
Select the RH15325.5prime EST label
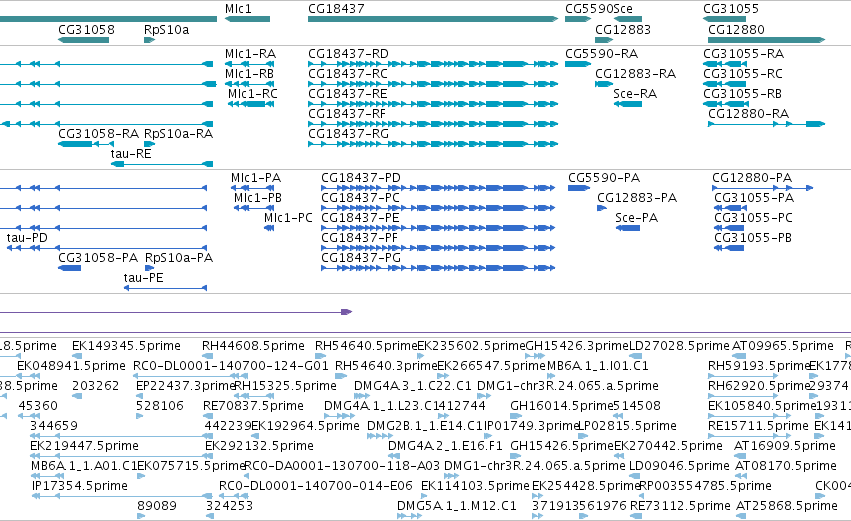tap(285, 386)
